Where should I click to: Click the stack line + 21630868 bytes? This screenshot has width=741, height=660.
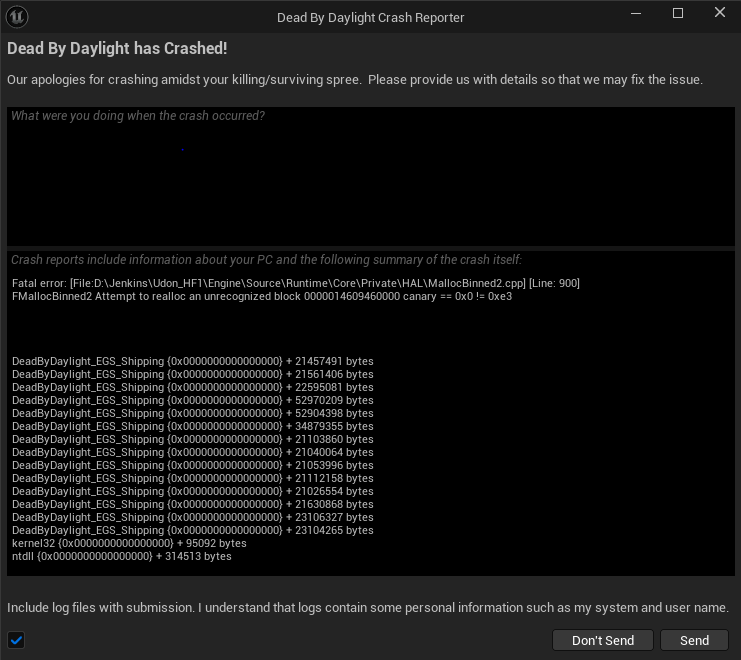(192, 504)
